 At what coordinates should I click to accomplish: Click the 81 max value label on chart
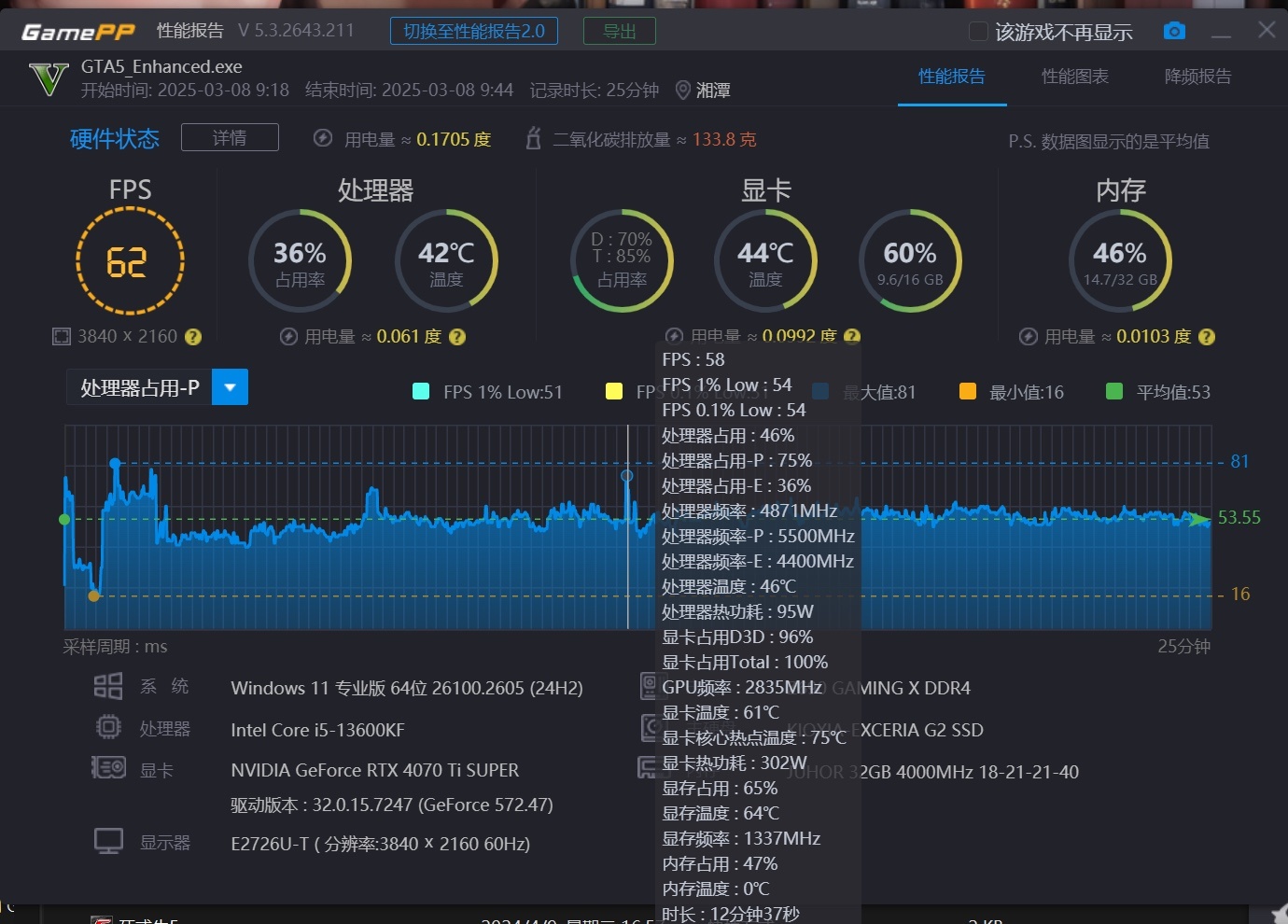[x=1239, y=461]
